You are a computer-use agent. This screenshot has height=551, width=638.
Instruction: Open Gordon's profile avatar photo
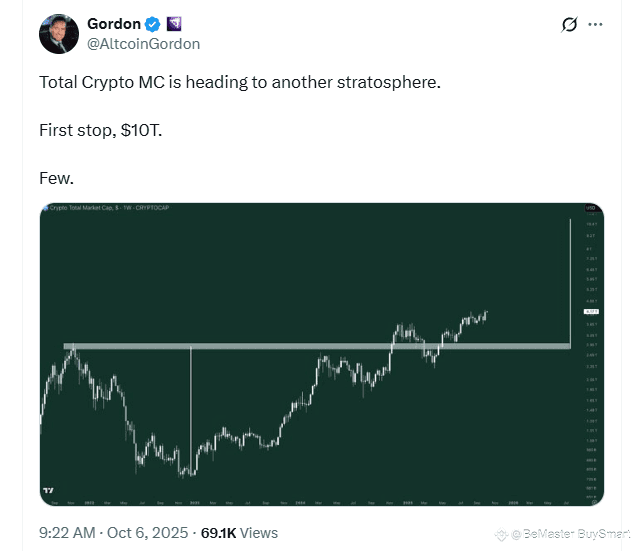tap(59, 34)
